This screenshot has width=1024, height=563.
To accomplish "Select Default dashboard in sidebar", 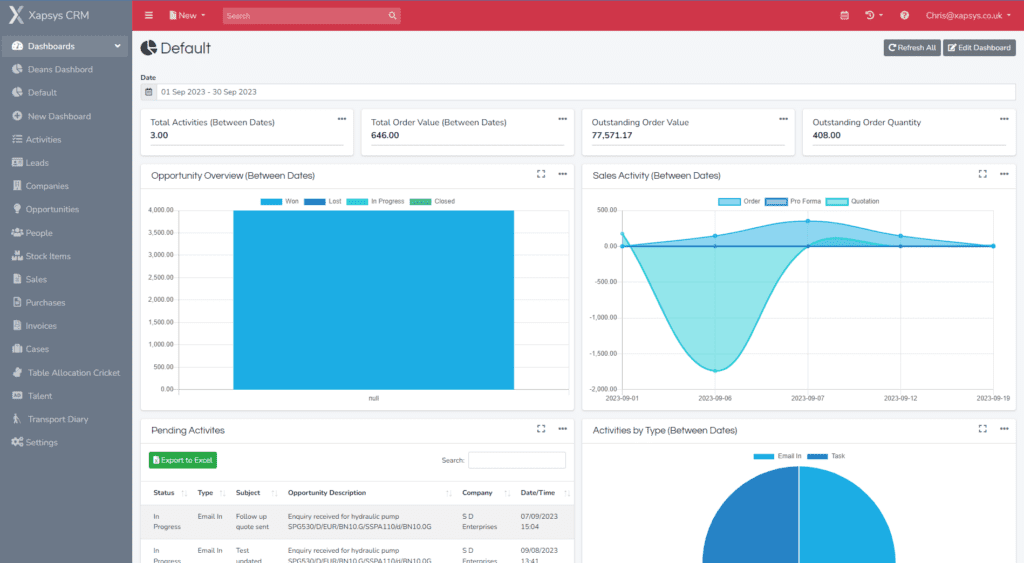I will (42, 93).
